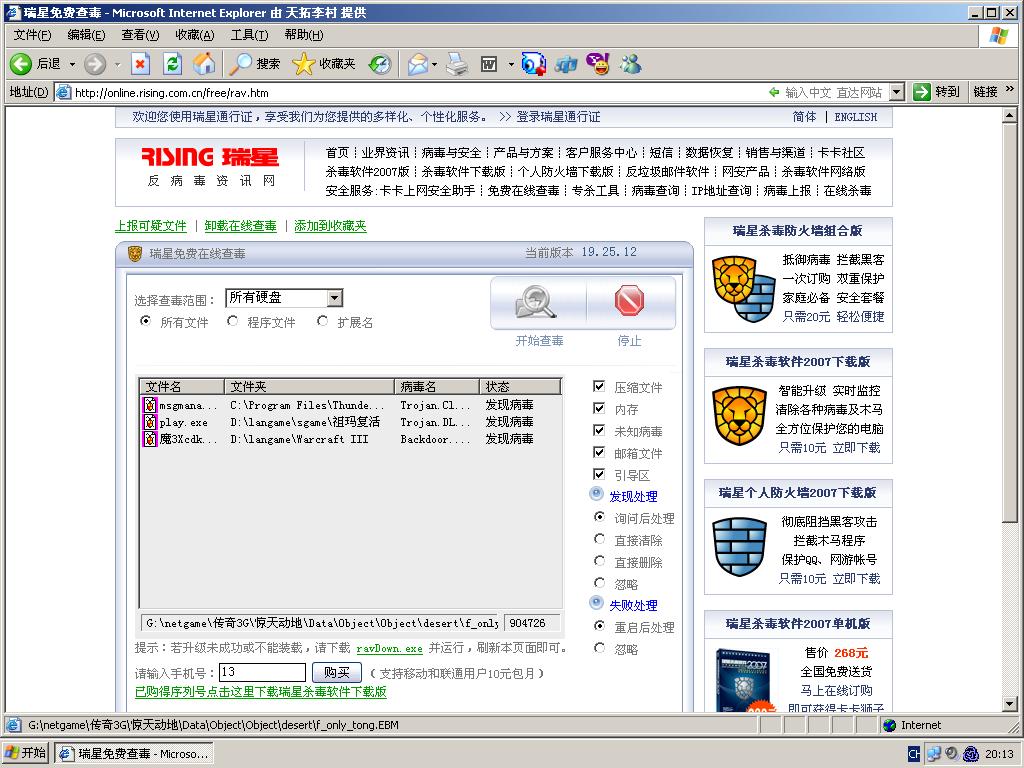The height and width of the screenshot is (768, 1024).
Task: Click the blue brick firewall shield image
Action: click(739, 547)
